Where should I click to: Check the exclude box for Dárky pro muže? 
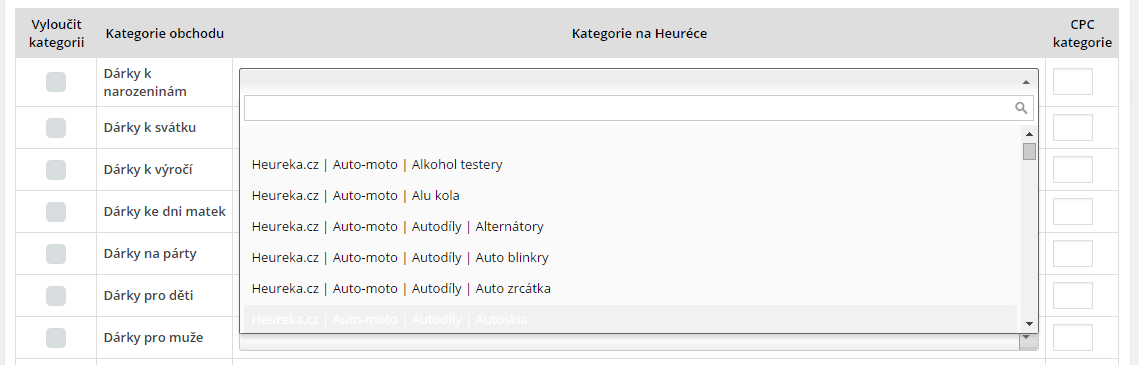pyautogui.click(x=56, y=338)
